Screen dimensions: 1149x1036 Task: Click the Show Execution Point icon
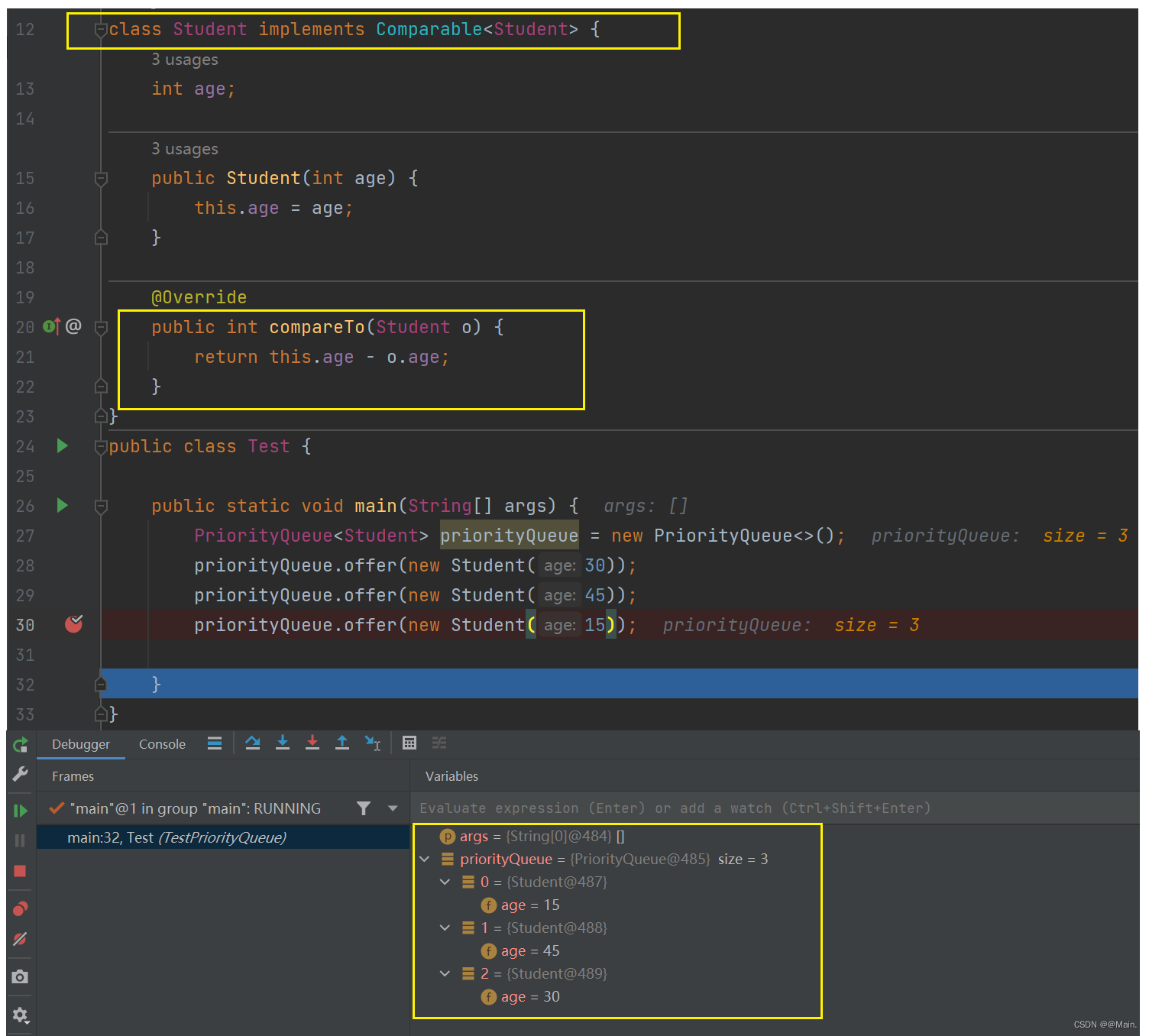[x=215, y=743]
